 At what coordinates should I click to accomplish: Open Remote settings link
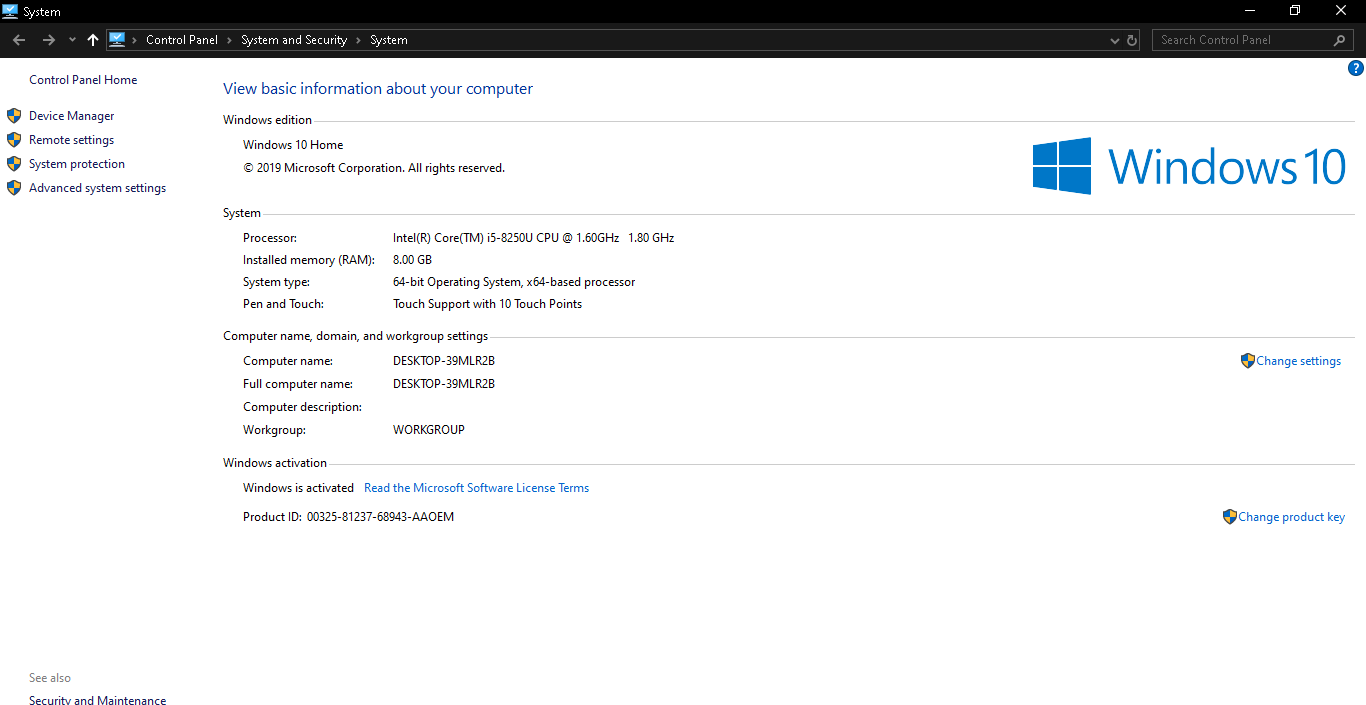pos(72,140)
